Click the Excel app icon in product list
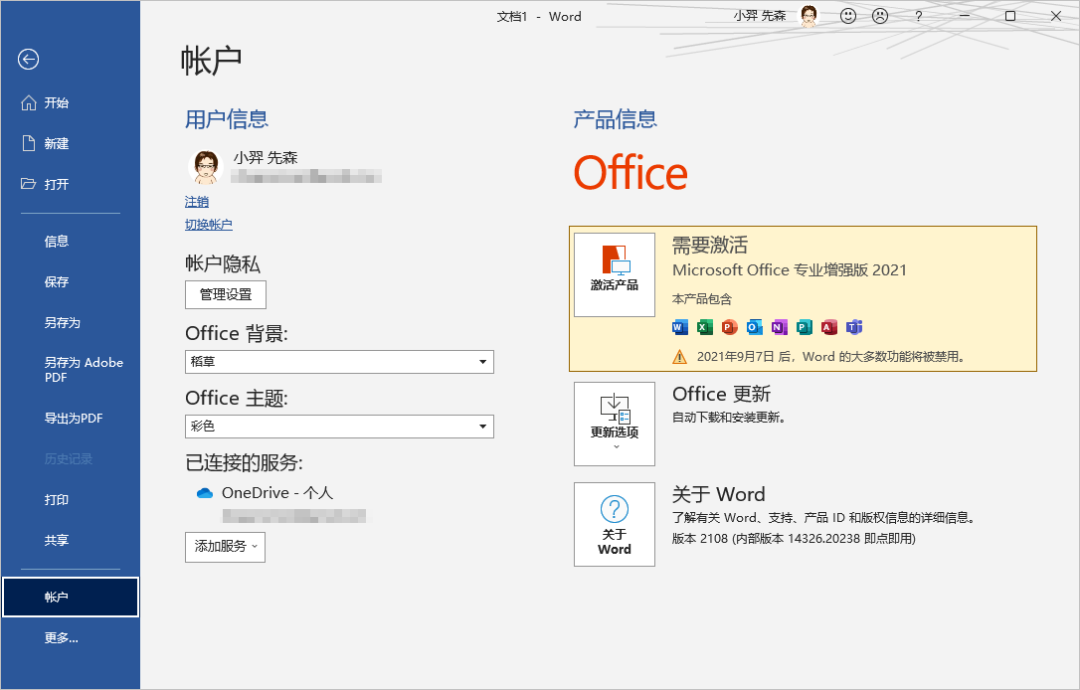Viewport: 1080px width, 690px height. click(705, 327)
